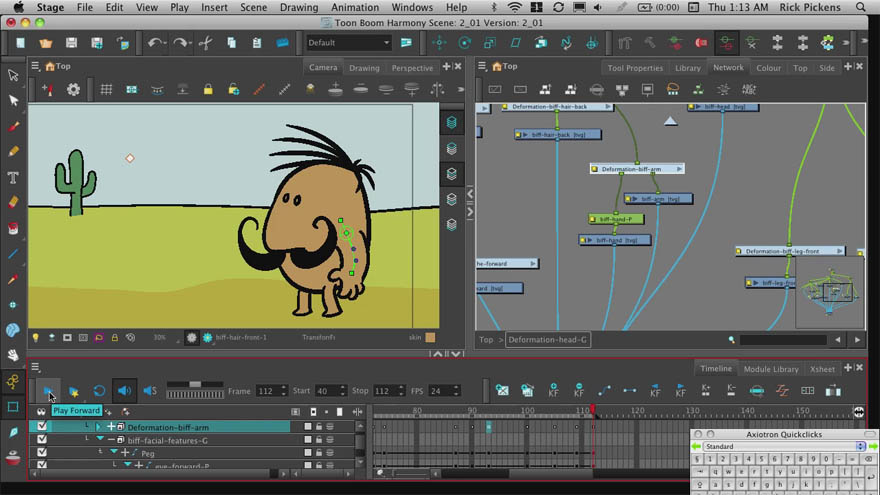The width and height of the screenshot is (880, 495).
Task: Switch to the Library tab
Action: [x=688, y=68]
